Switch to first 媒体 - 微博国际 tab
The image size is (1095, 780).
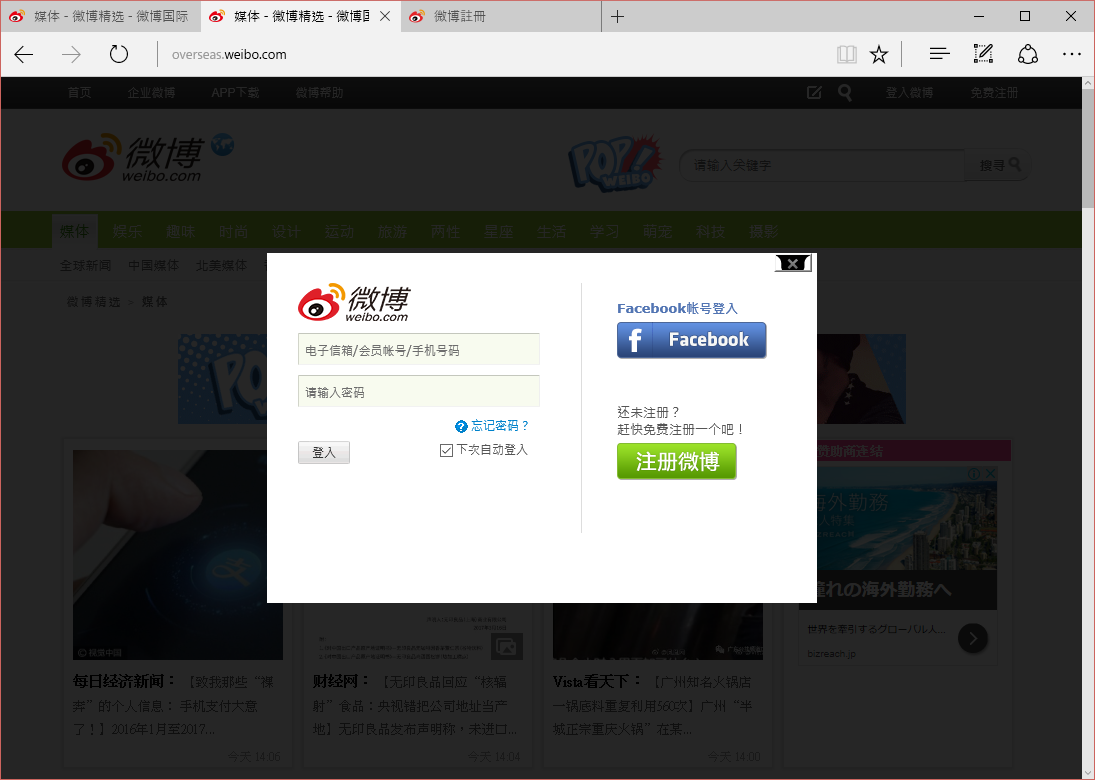click(x=101, y=16)
